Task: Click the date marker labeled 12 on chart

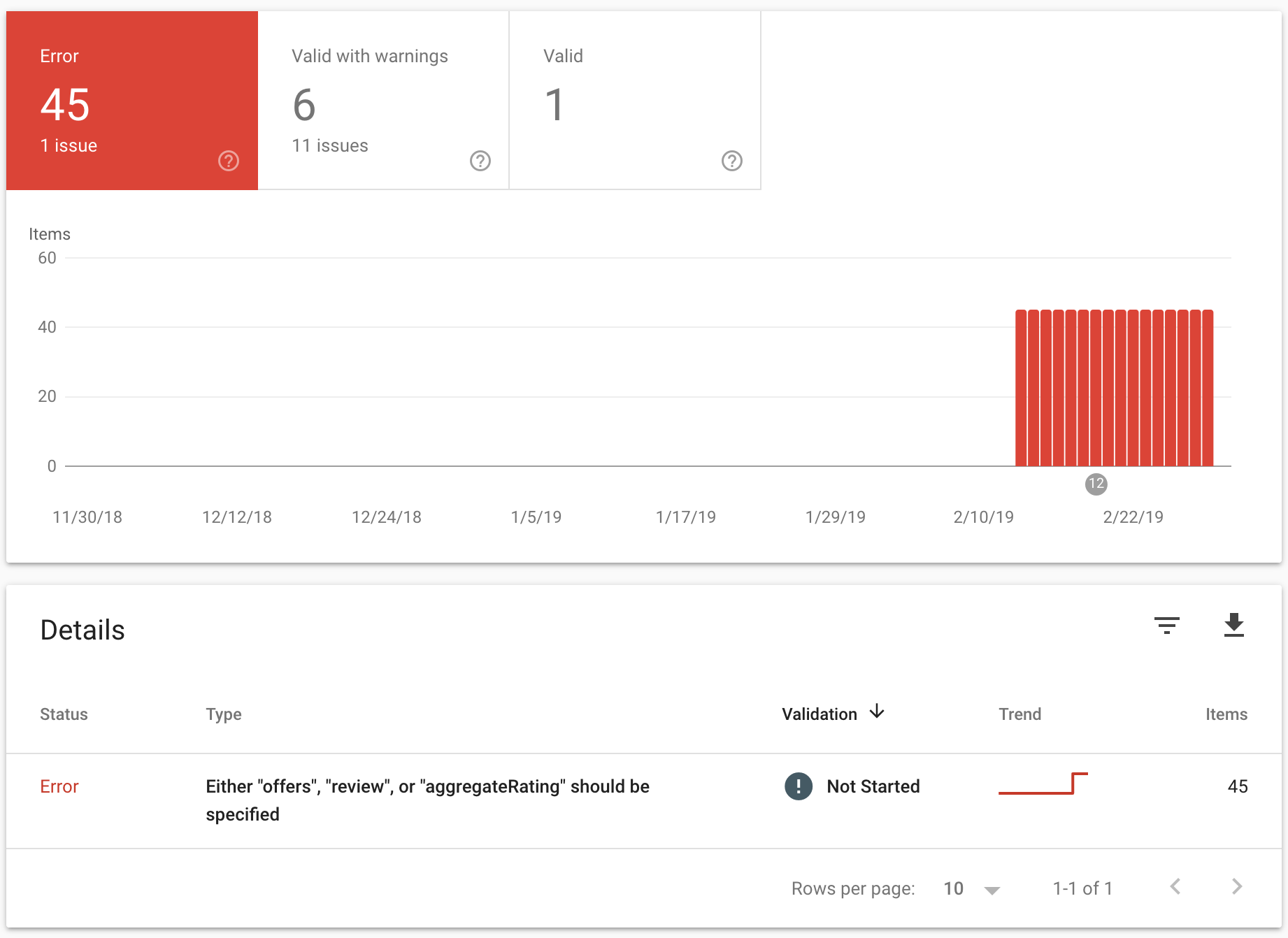Action: pos(1096,484)
